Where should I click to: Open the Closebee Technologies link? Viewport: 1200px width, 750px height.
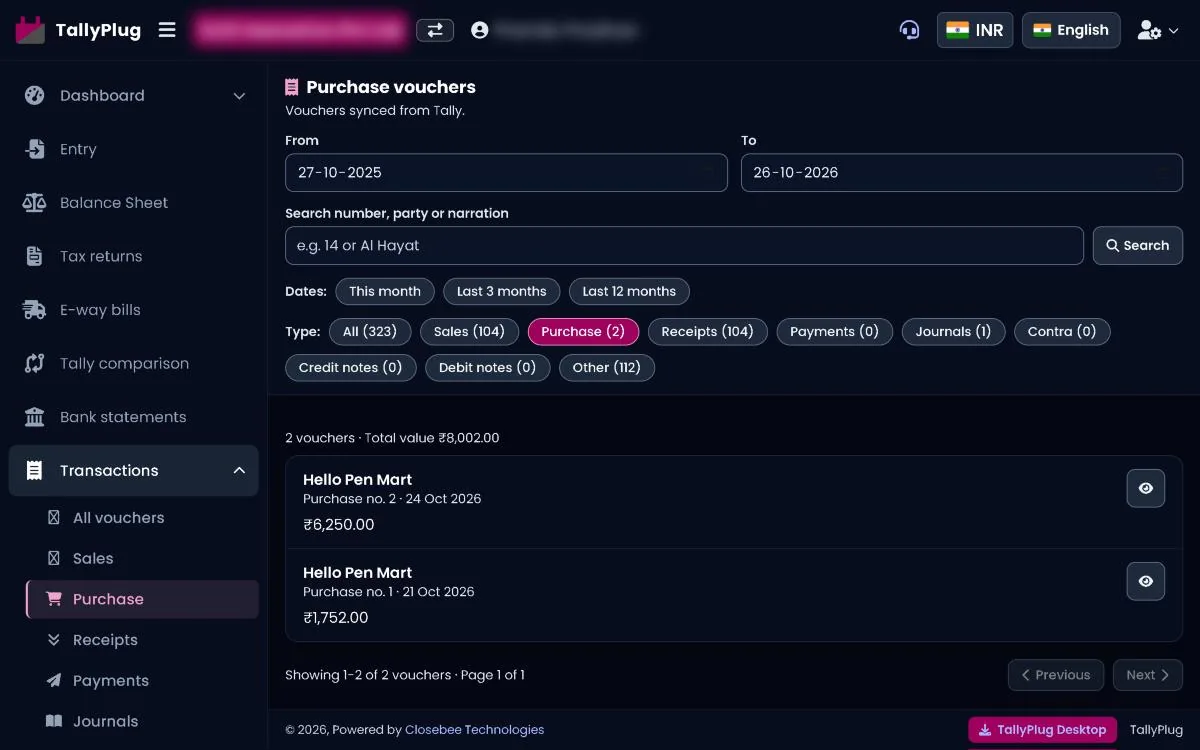(x=475, y=730)
